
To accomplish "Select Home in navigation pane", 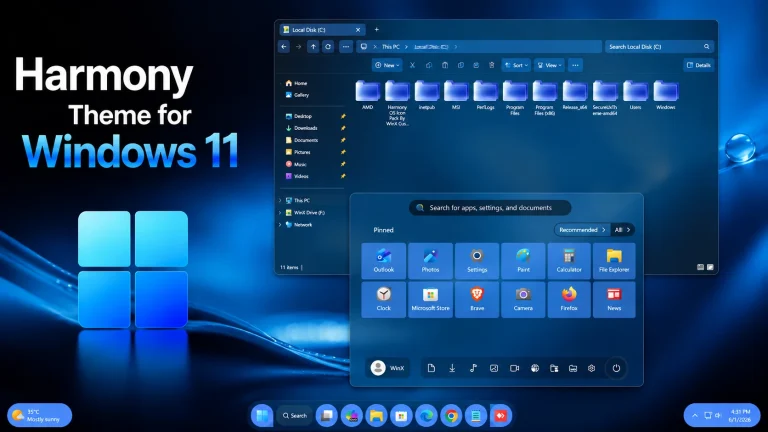I will coord(296,83).
